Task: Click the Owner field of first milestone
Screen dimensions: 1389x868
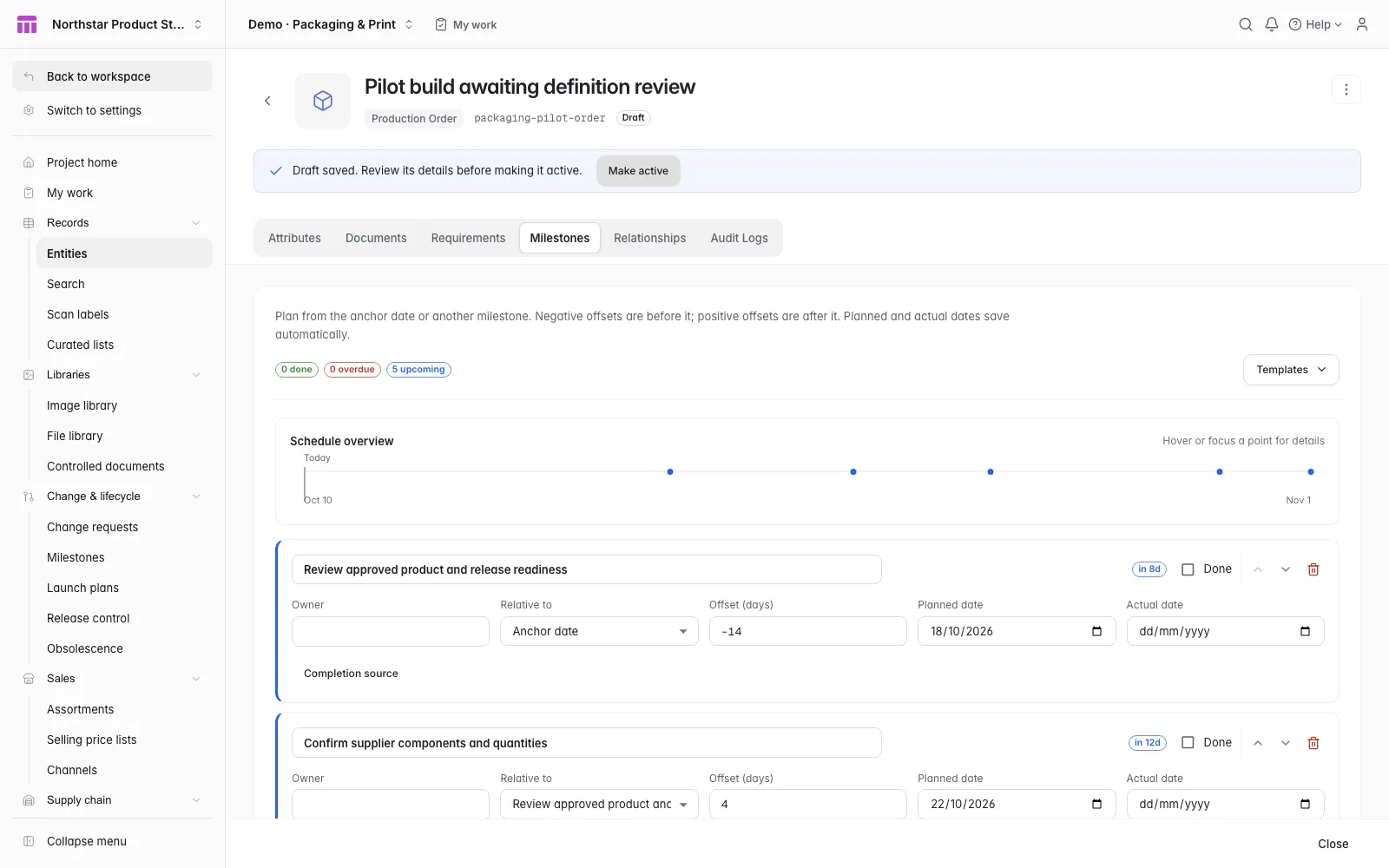Action: (x=391, y=631)
